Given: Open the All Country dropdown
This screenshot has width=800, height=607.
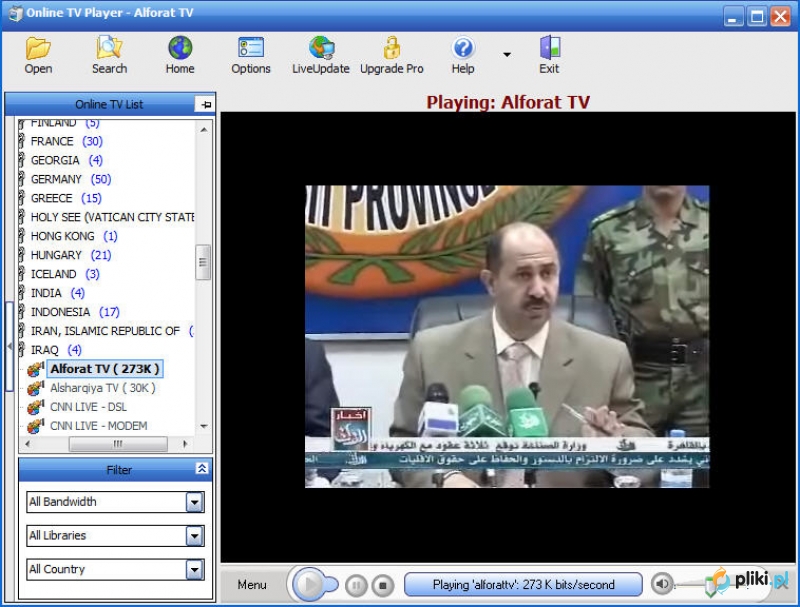Looking at the screenshot, I should coord(194,569).
